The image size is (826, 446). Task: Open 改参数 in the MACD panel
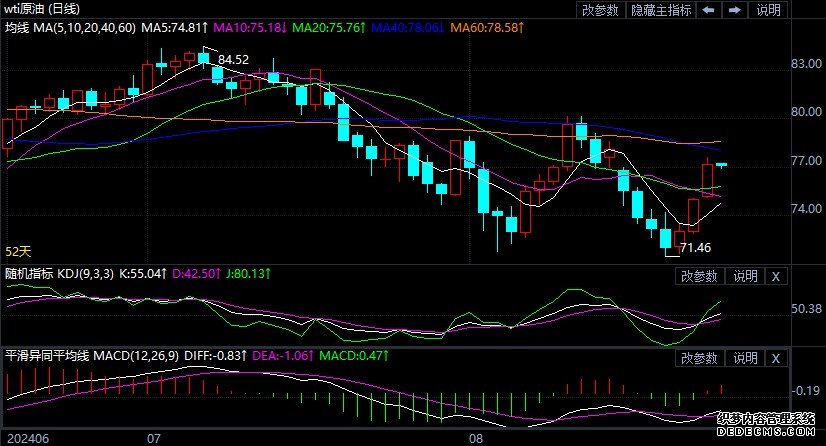[699, 359]
